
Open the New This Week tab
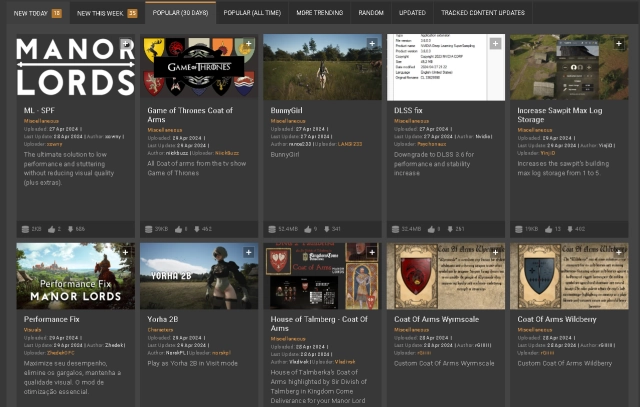[107, 13]
